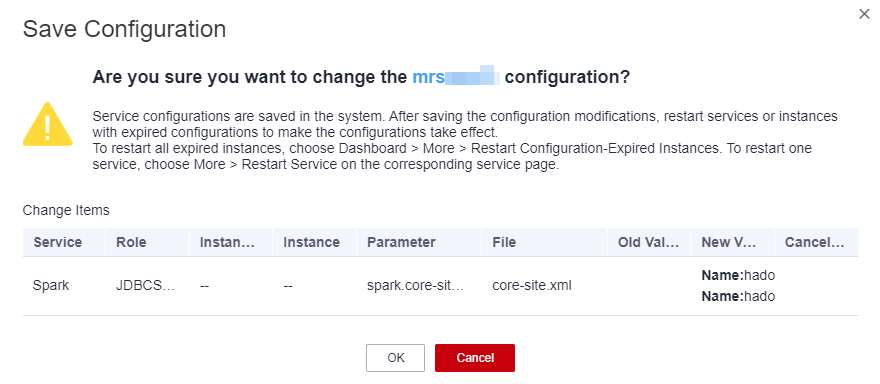Click the first Name:hado new value
This screenshot has height=384, width=880.
tap(738, 276)
